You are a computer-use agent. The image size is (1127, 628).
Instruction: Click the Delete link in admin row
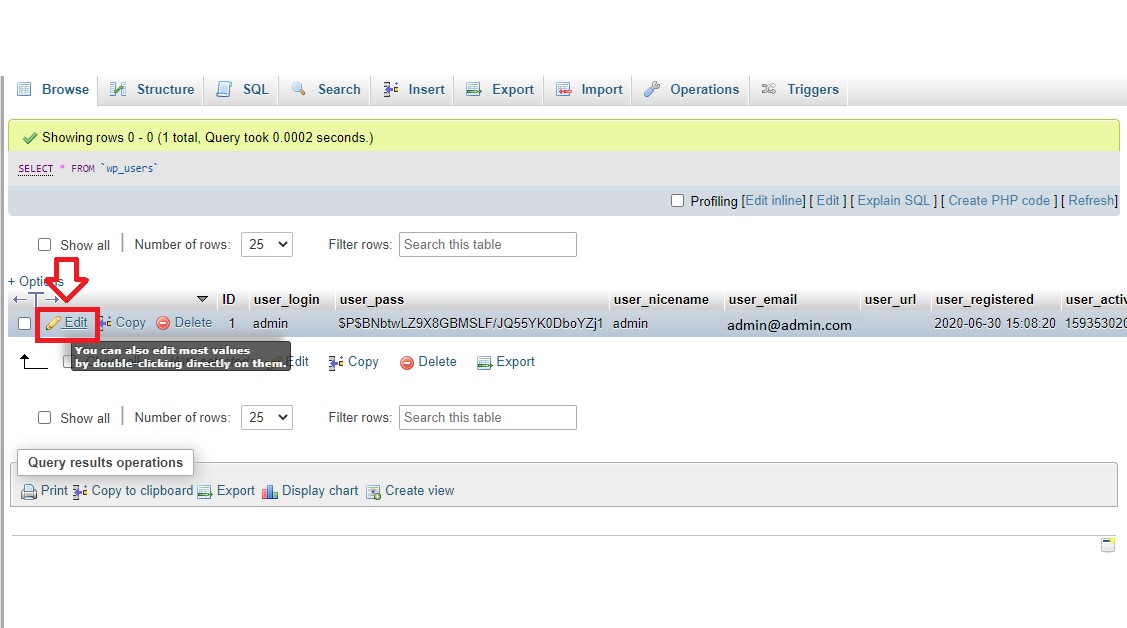pos(193,323)
